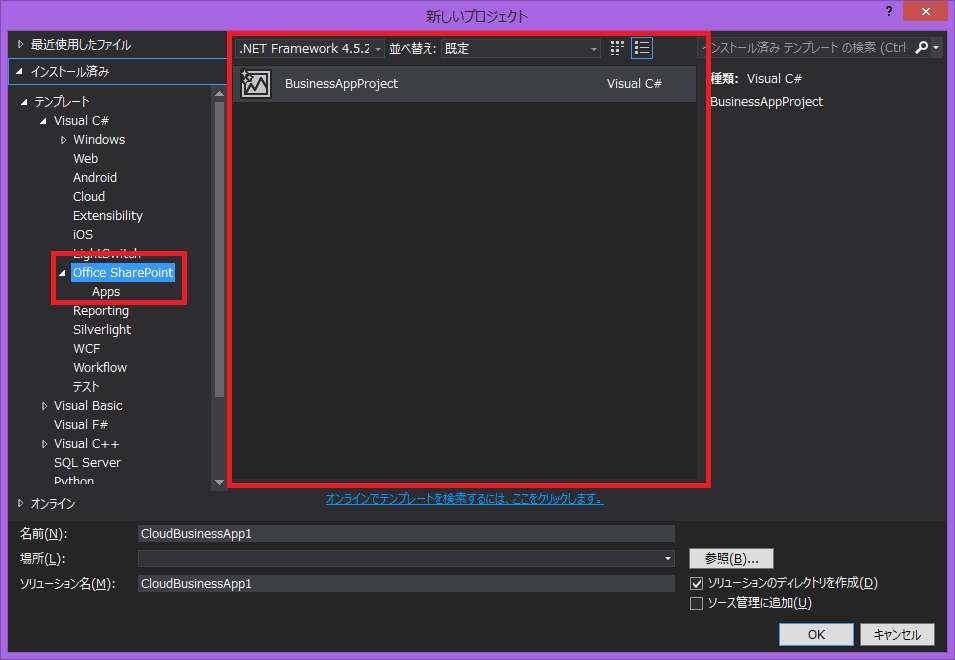Open the sort order dropdown

521,48
